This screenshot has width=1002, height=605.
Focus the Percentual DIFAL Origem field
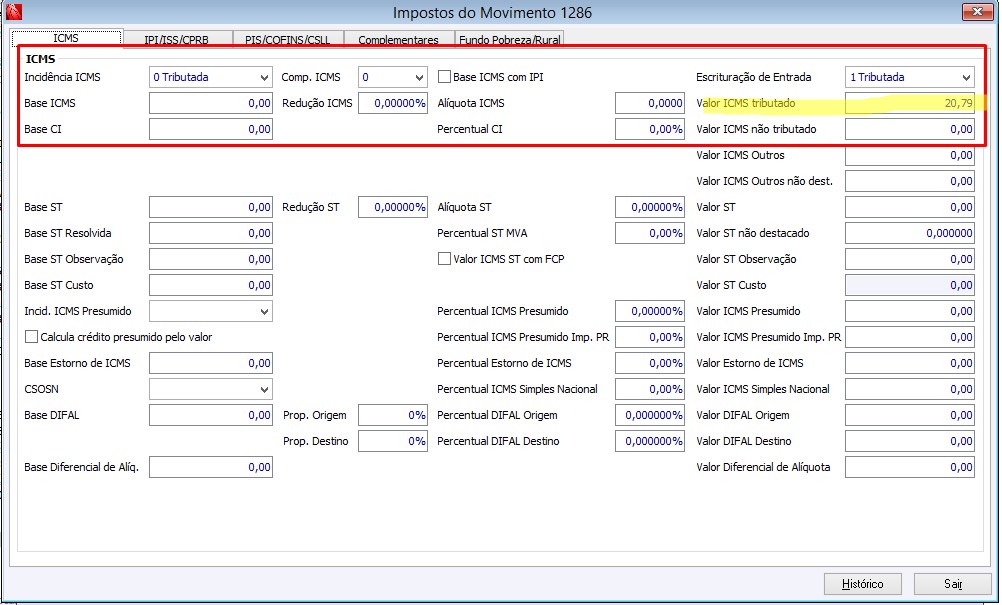[x=650, y=415]
